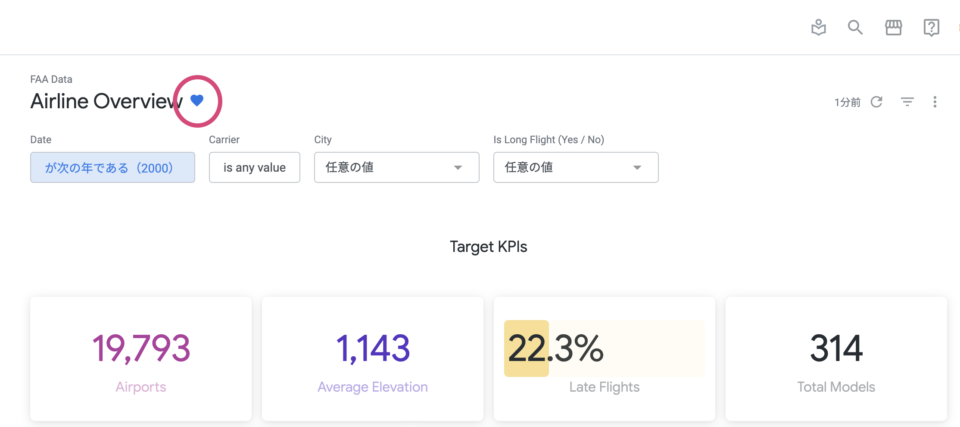Toggle the blue favorite heart icon
This screenshot has width=960, height=427.
pos(197,100)
